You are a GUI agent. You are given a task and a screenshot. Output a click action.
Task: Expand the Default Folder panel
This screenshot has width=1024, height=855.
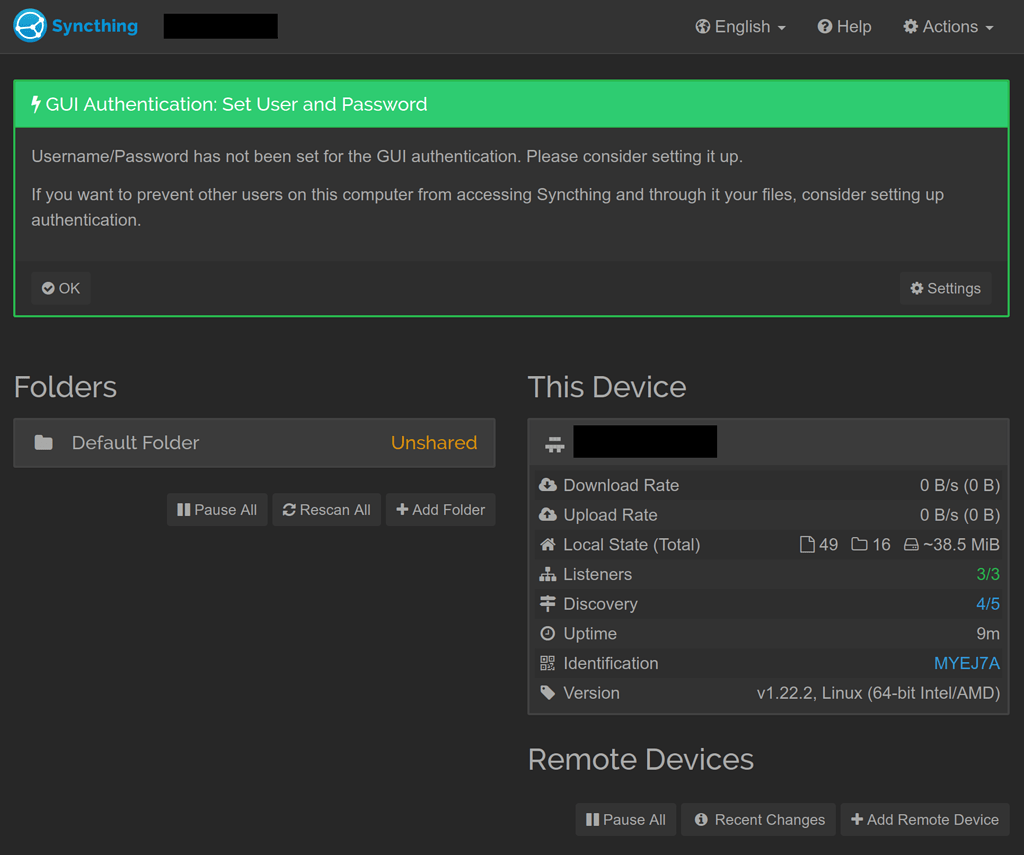[x=254, y=443]
